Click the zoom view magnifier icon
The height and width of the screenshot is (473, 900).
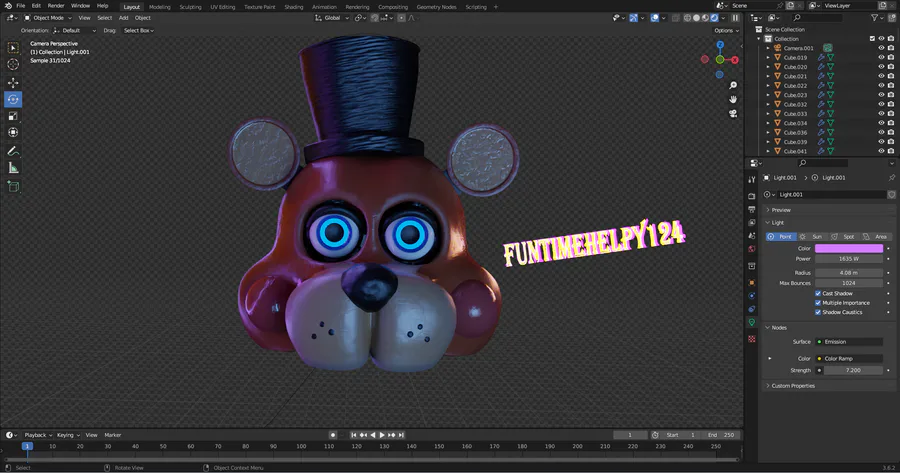click(x=733, y=85)
